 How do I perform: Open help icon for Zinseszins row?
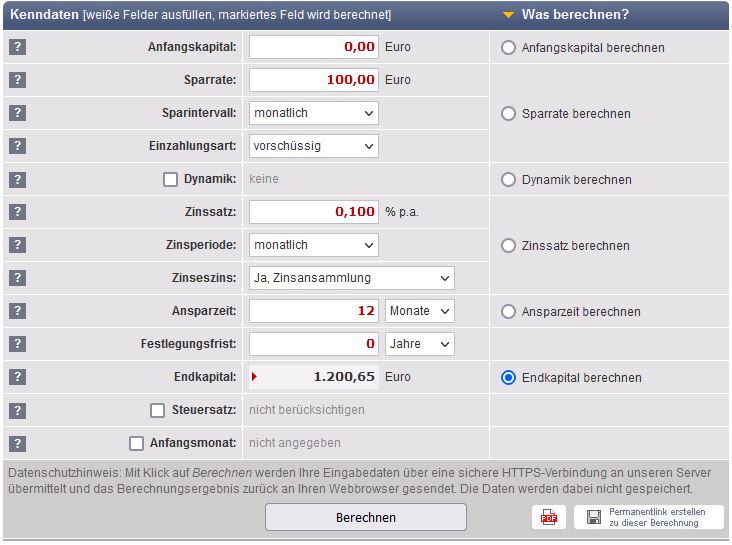[x=17, y=278]
